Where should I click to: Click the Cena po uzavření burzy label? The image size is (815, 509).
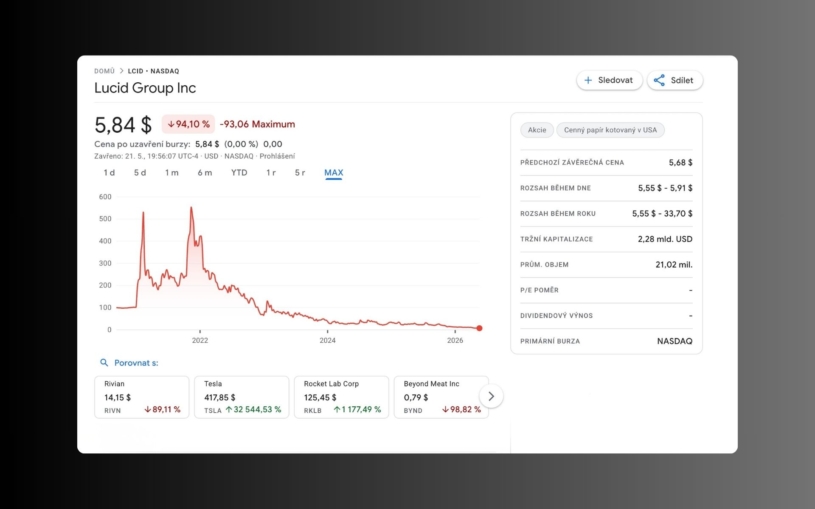click(x=142, y=144)
